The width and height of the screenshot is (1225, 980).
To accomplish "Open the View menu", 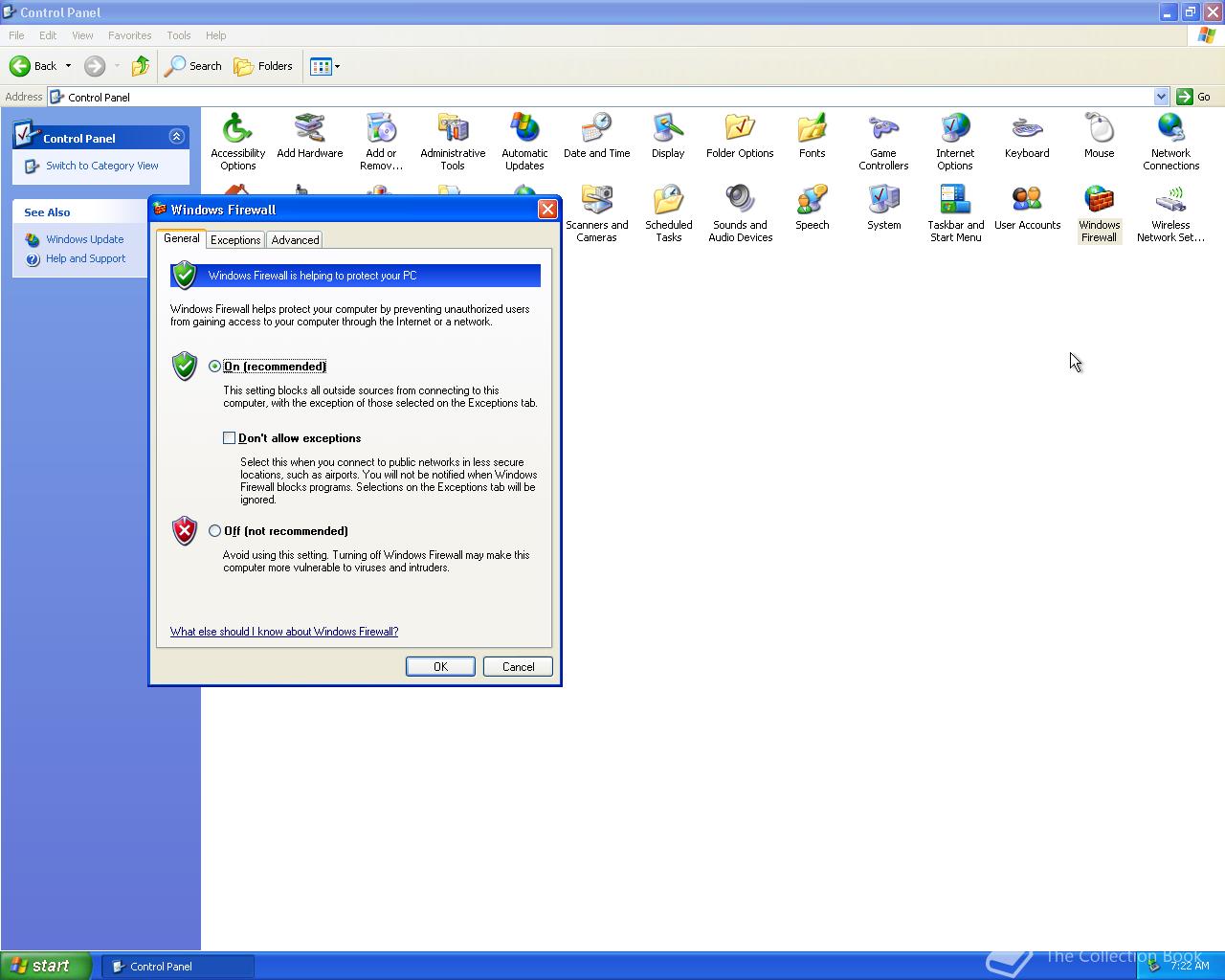I will (x=82, y=35).
